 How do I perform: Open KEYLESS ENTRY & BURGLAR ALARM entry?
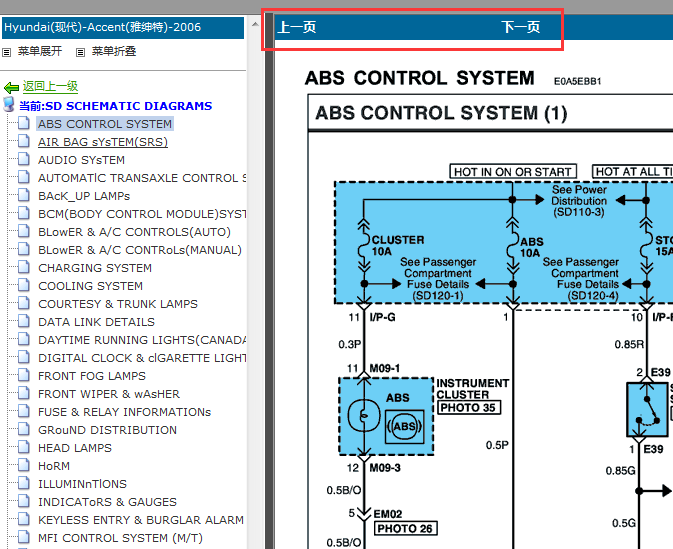pyautogui.click(x=141, y=521)
